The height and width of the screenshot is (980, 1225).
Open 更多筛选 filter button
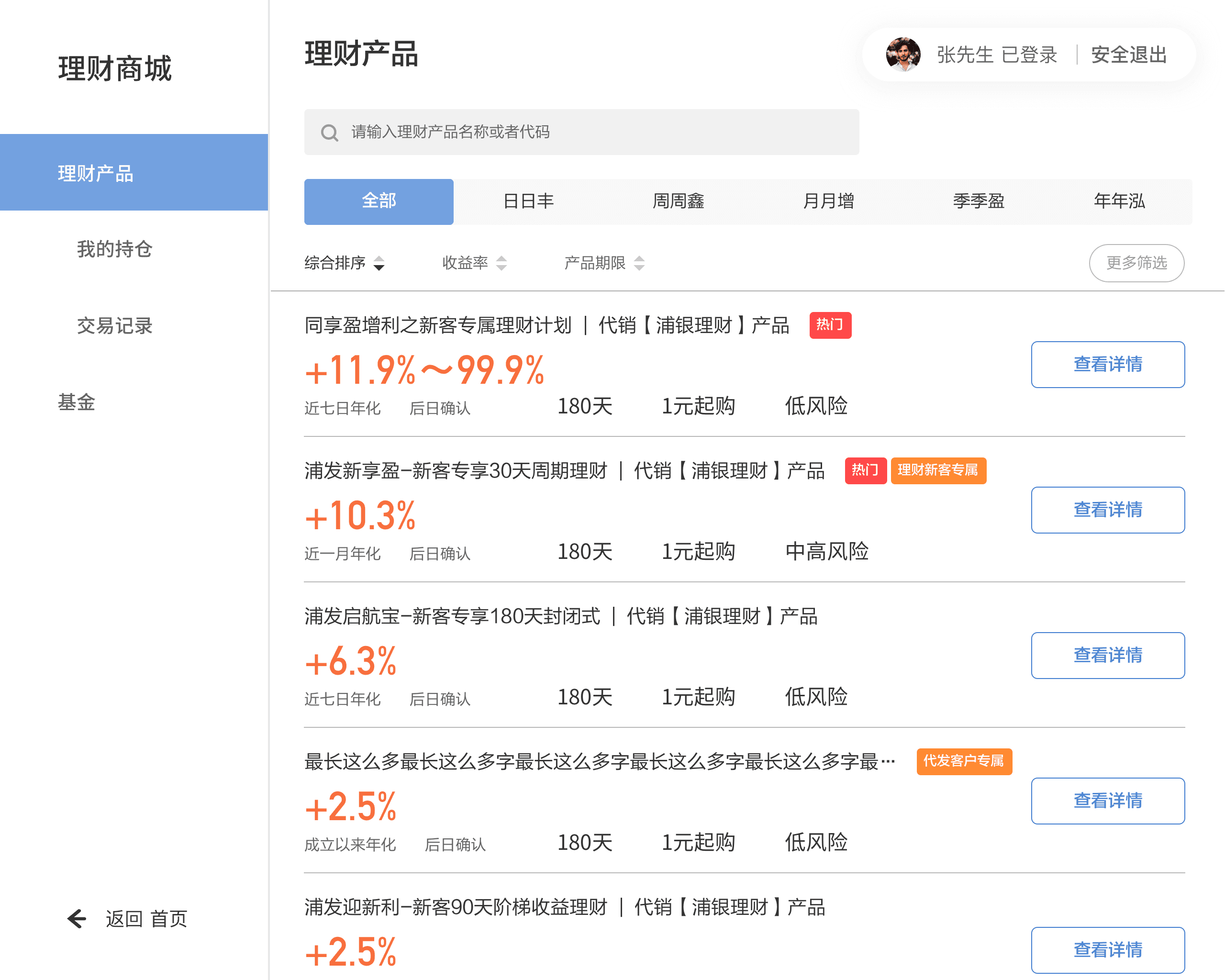(1136, 263)
